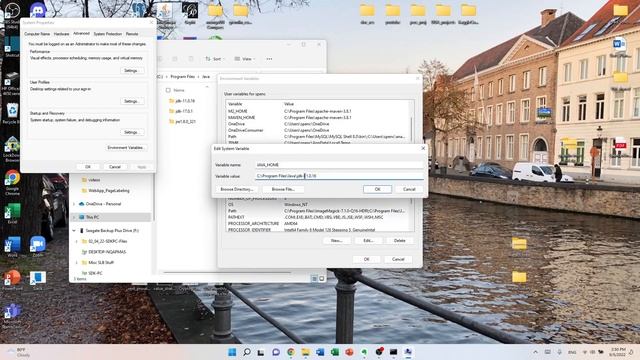
Task: Expand Misc SLB Stuff folder node
Action: click(x=77, y=262)
